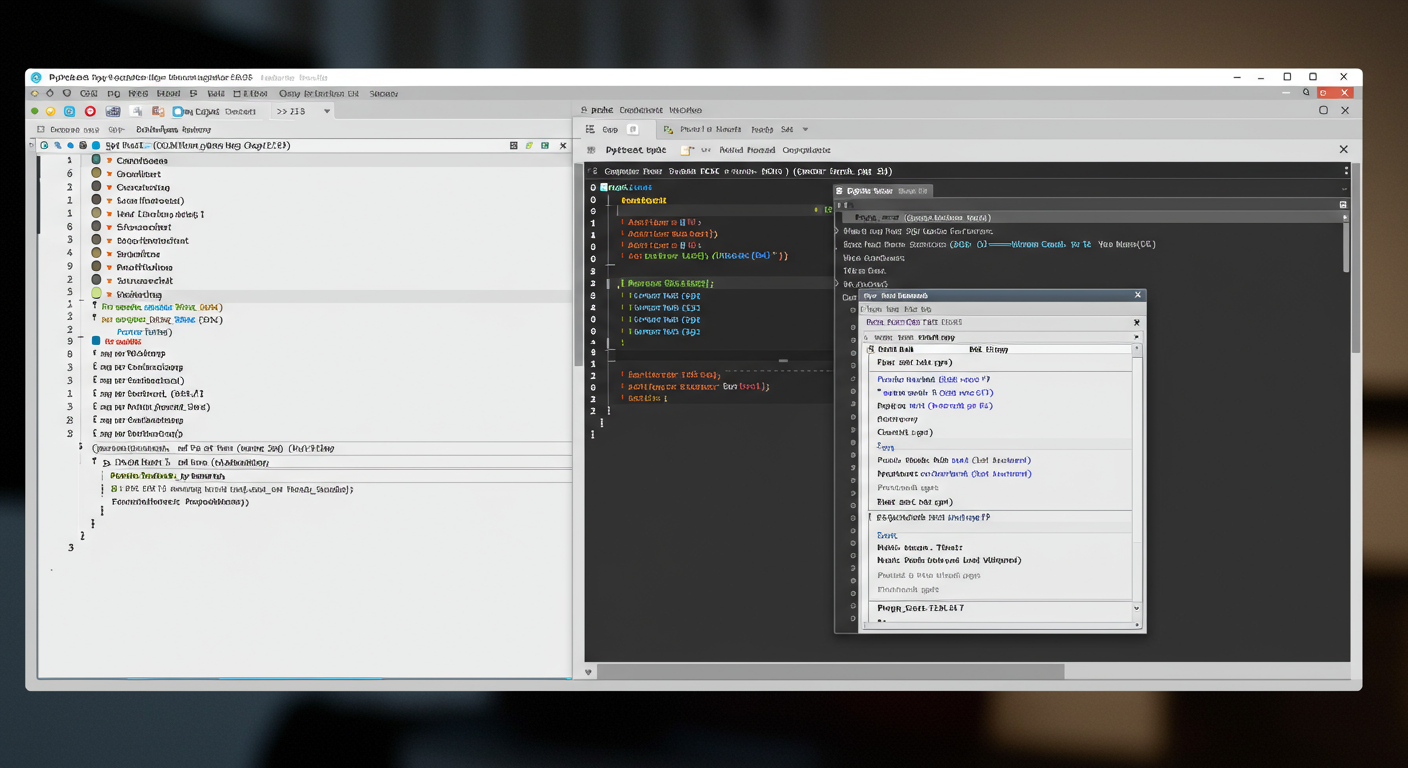Toggle the light green circle marker in the tree list
The image size is (1408, 768).
pos(96,294)
